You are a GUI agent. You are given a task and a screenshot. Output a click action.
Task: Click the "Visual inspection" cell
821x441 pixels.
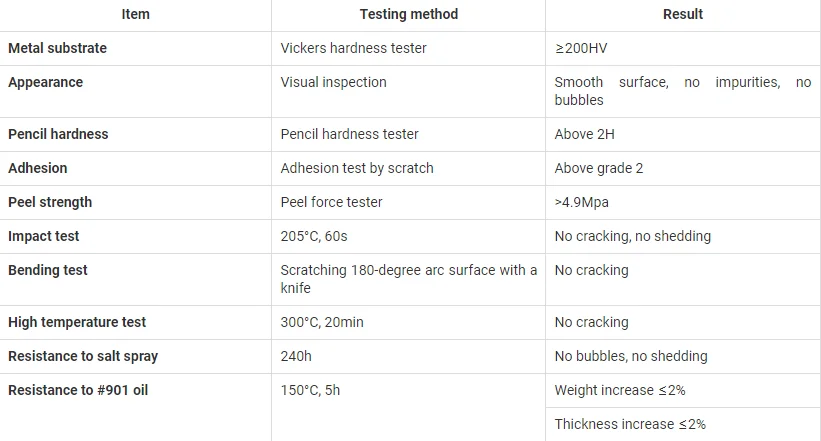(x=333, y=82)
